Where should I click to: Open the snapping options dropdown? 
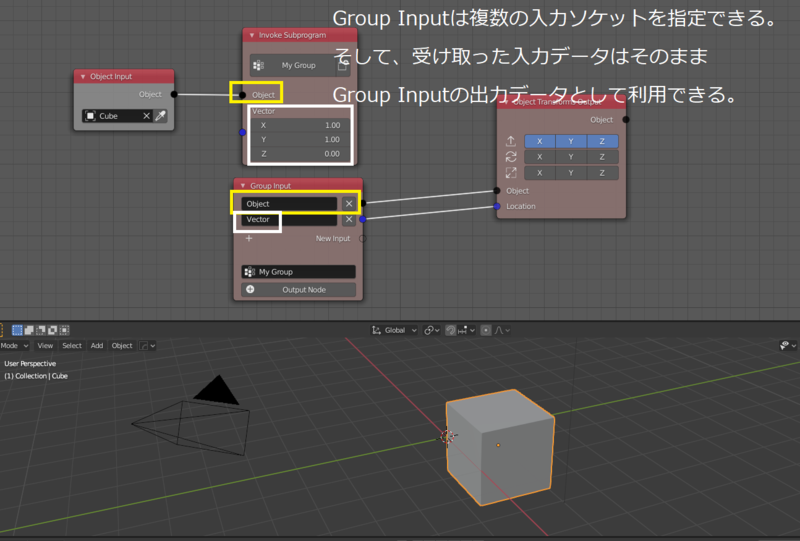467,330
